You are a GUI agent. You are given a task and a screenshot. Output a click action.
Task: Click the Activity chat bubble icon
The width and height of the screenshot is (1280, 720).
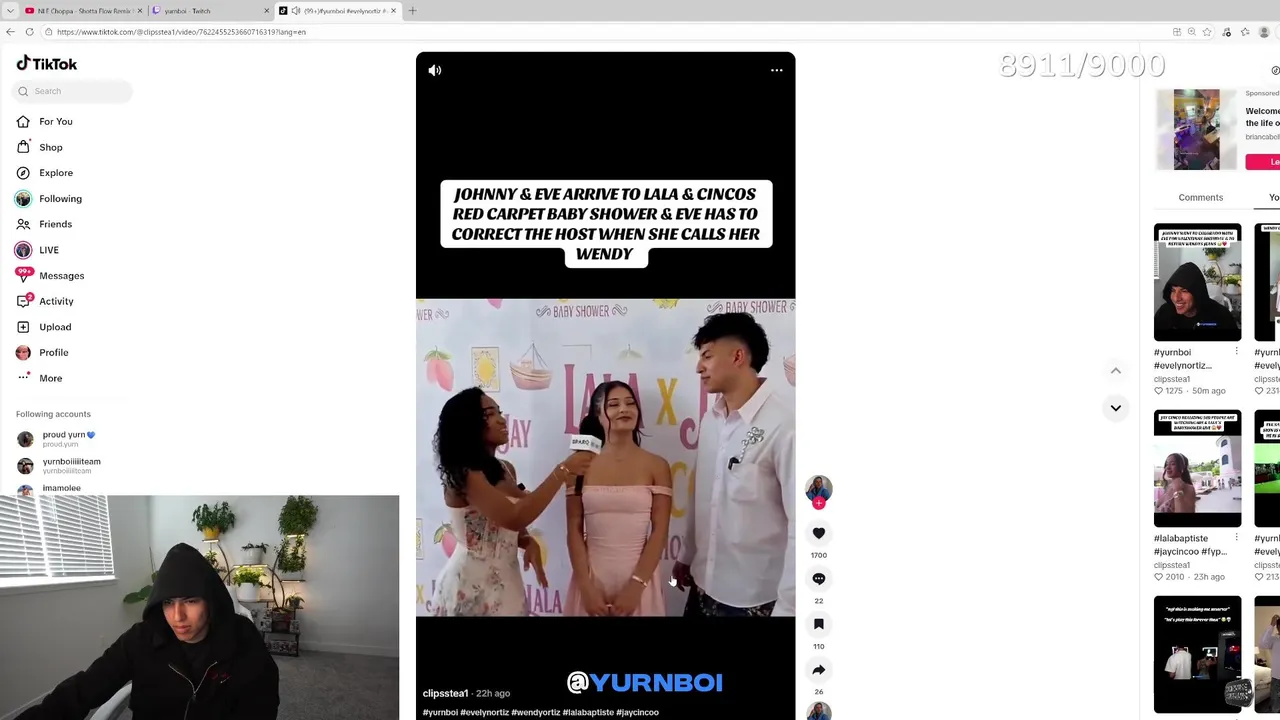tap(23, 301)
